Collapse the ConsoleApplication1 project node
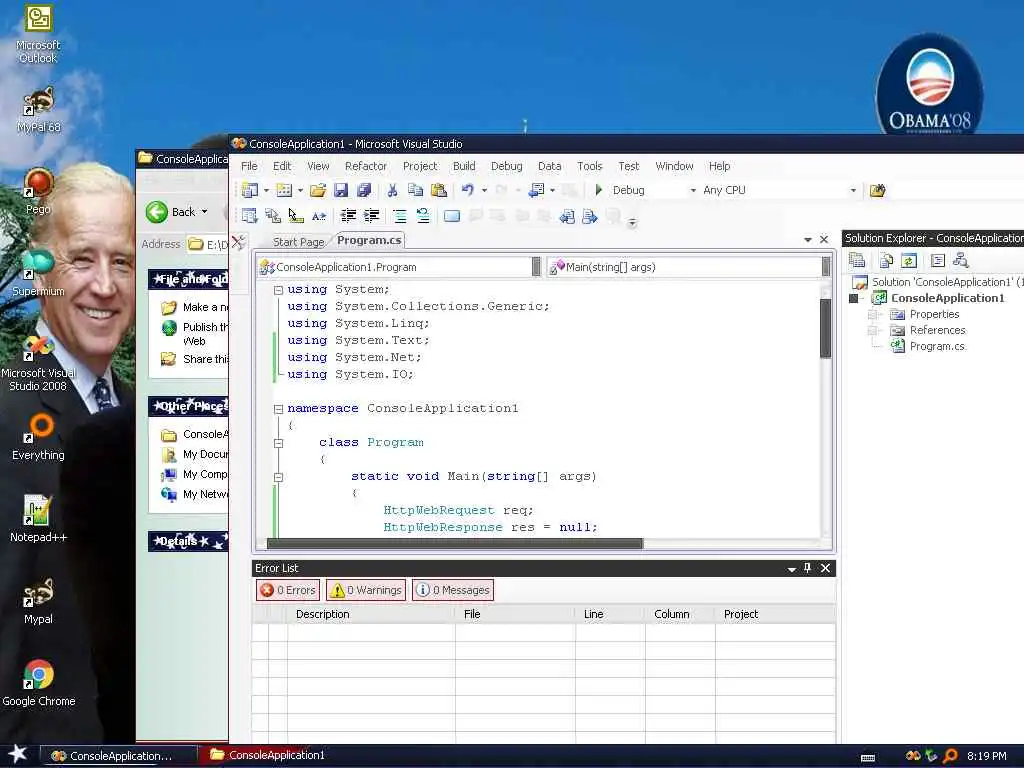This screenshot has width=1024, height=768. point(853,298)
